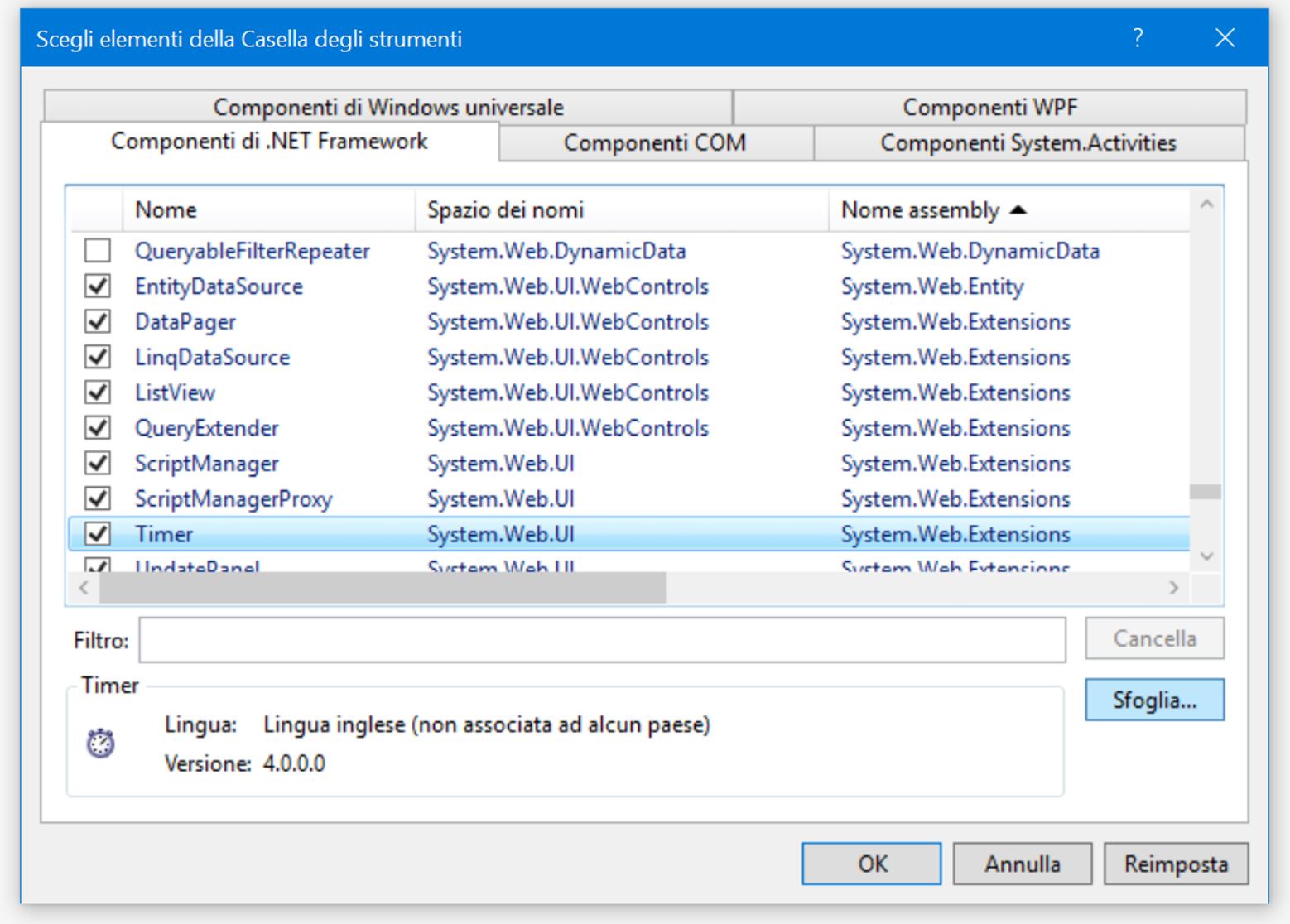The width and height of the screenshot is (1290, 924).
Task: Open the Componenti WPF tab
Action: tap(990, 107)
